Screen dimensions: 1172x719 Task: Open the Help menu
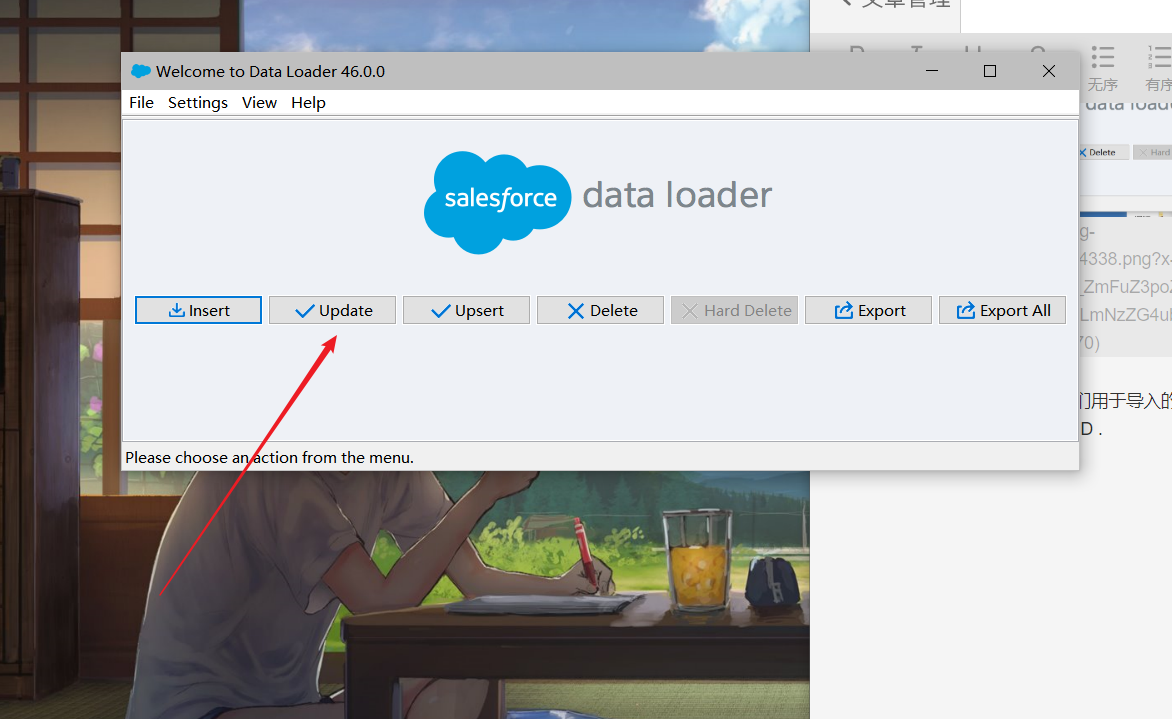click(x=308, y=102)
